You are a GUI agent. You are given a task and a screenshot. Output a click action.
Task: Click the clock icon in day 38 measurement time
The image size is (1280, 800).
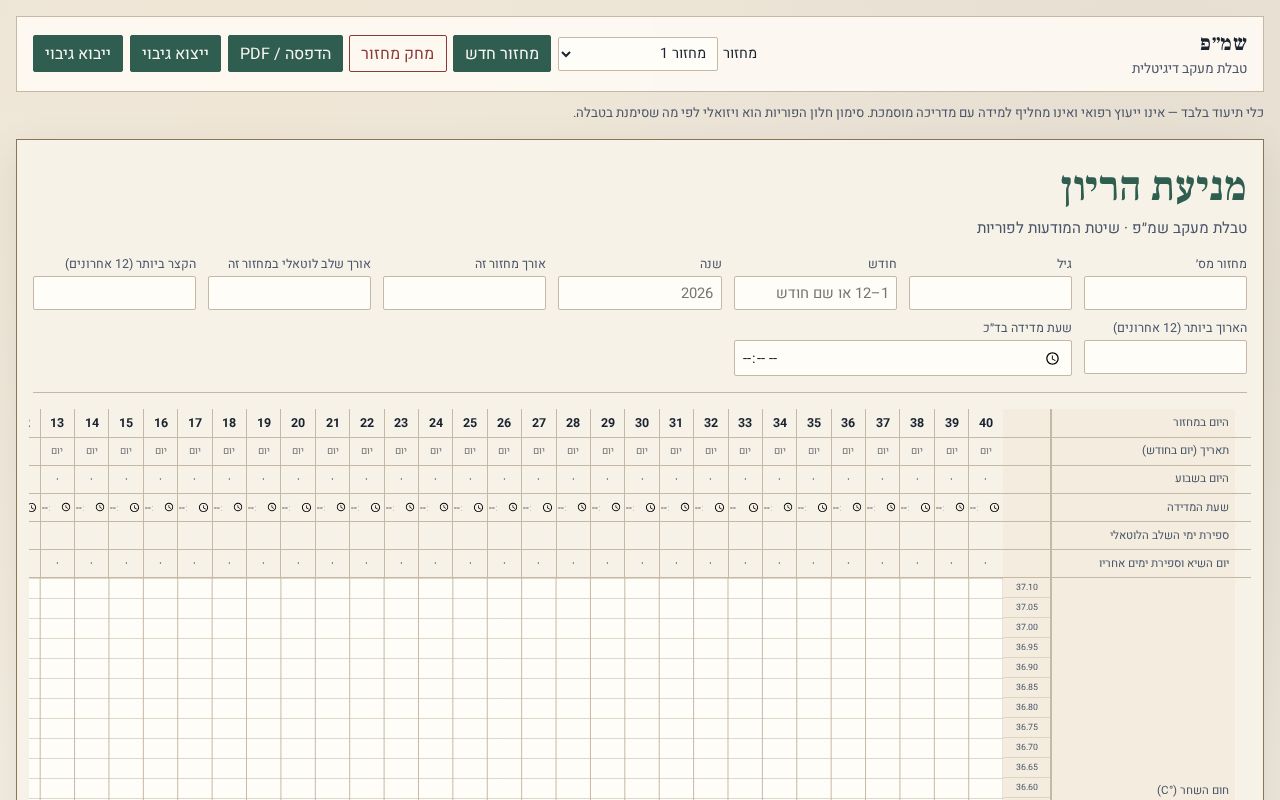tap(926, 507)
